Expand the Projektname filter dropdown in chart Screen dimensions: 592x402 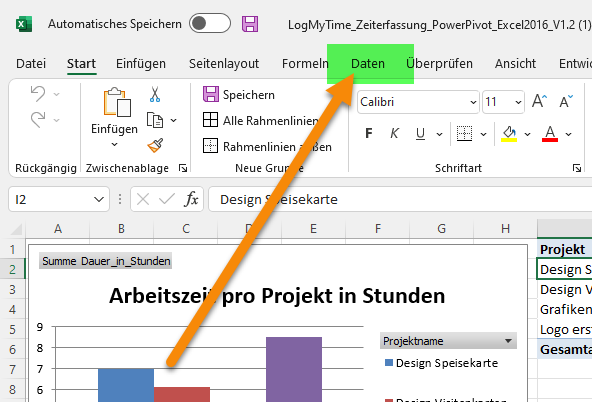508,341
